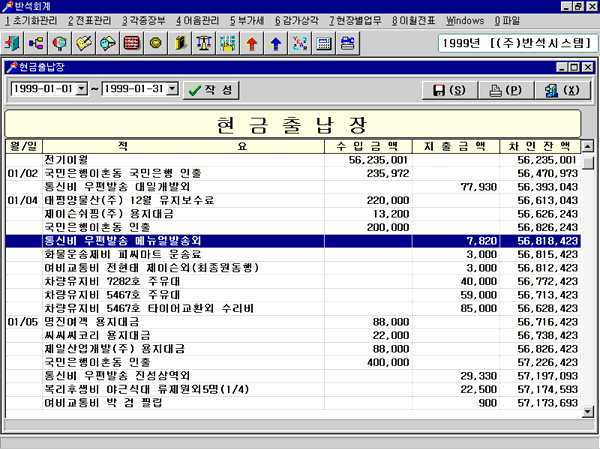The height and width of the screenshot is (450, 600).
Task: Open menu 8 이월전표
Action: tap(414, 21)
